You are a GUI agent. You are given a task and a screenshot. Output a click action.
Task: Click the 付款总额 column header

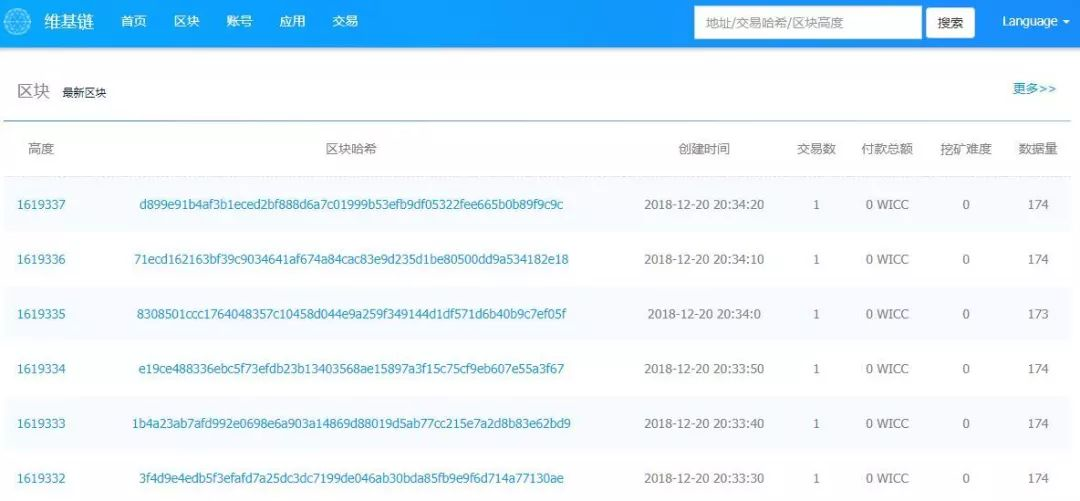tap(887, 149)
